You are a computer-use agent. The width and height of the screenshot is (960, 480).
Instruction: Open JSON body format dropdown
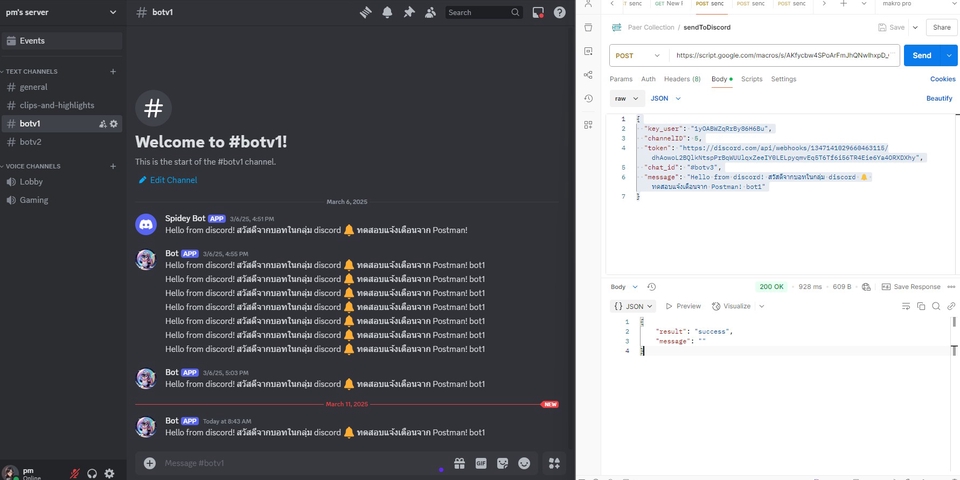pos(666,98)
